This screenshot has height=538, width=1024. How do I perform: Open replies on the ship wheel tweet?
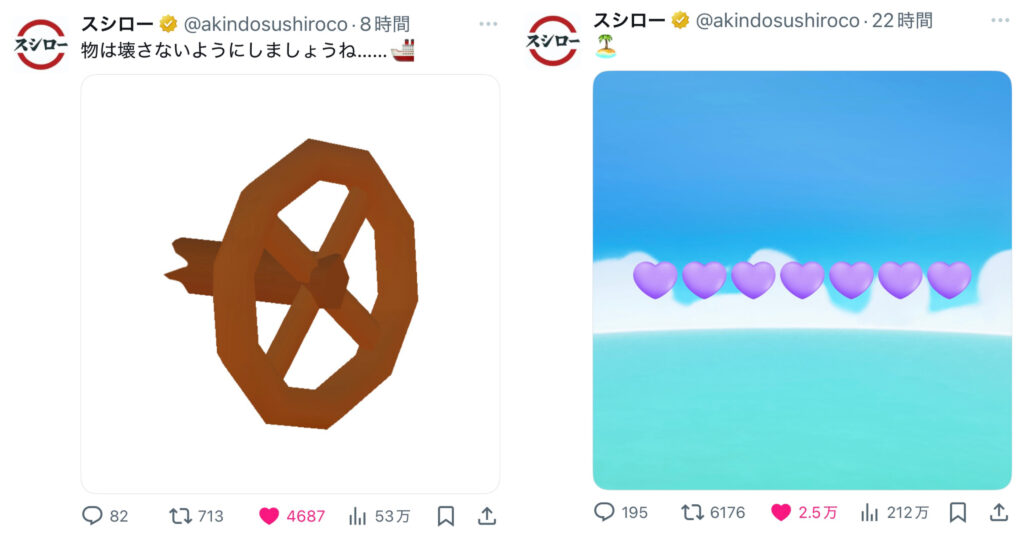(104, 516)
